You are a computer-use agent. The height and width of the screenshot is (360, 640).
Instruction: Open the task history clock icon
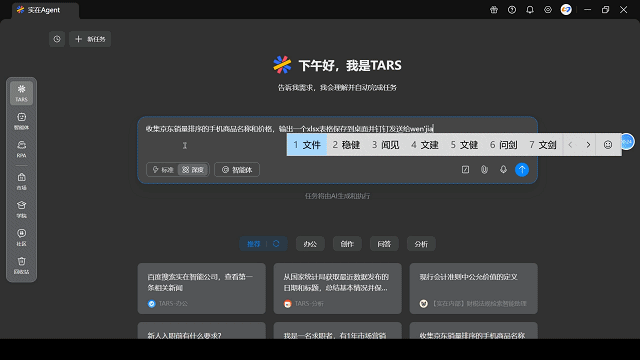(x=57, y=39)
